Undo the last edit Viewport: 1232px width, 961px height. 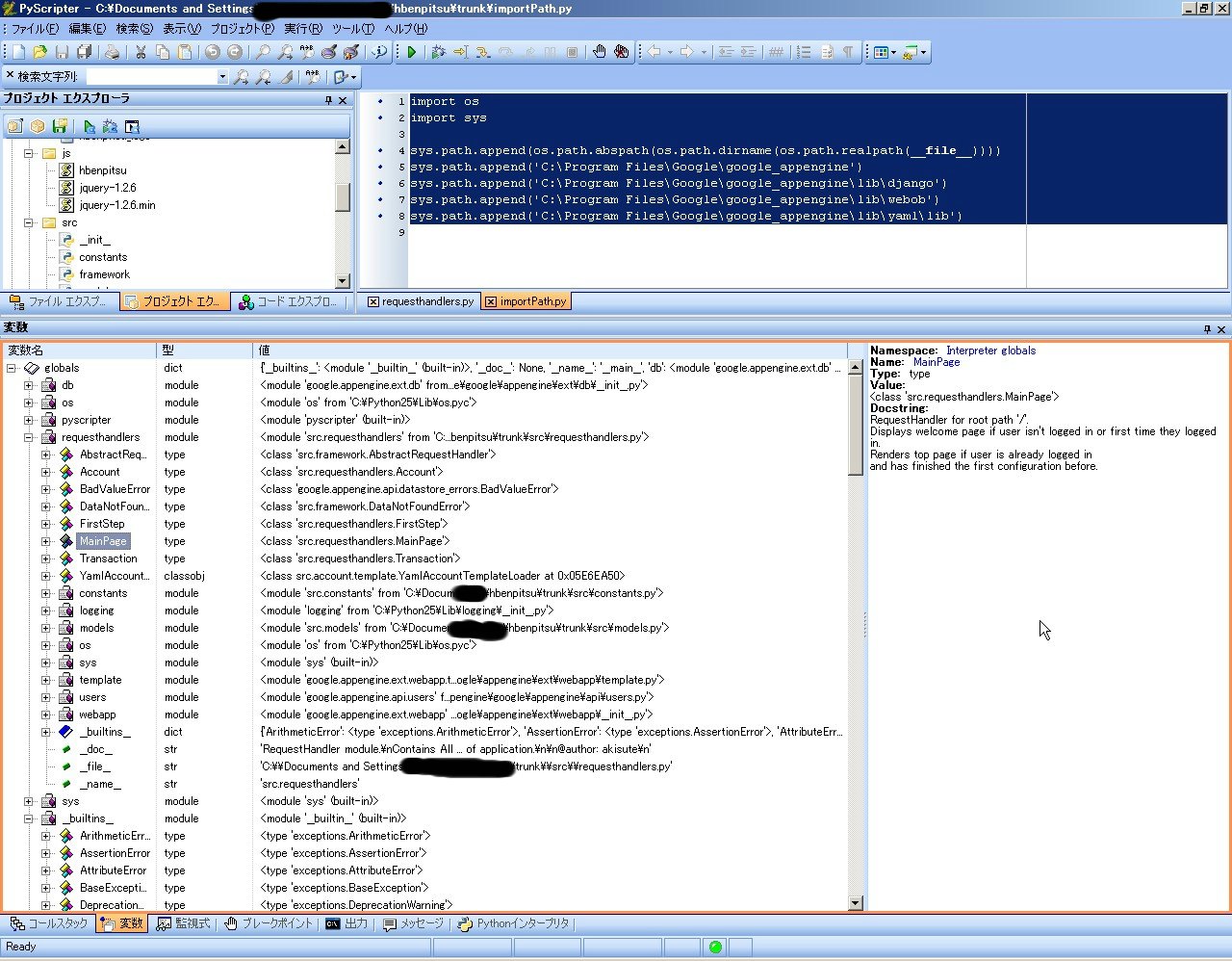(213, 52)
